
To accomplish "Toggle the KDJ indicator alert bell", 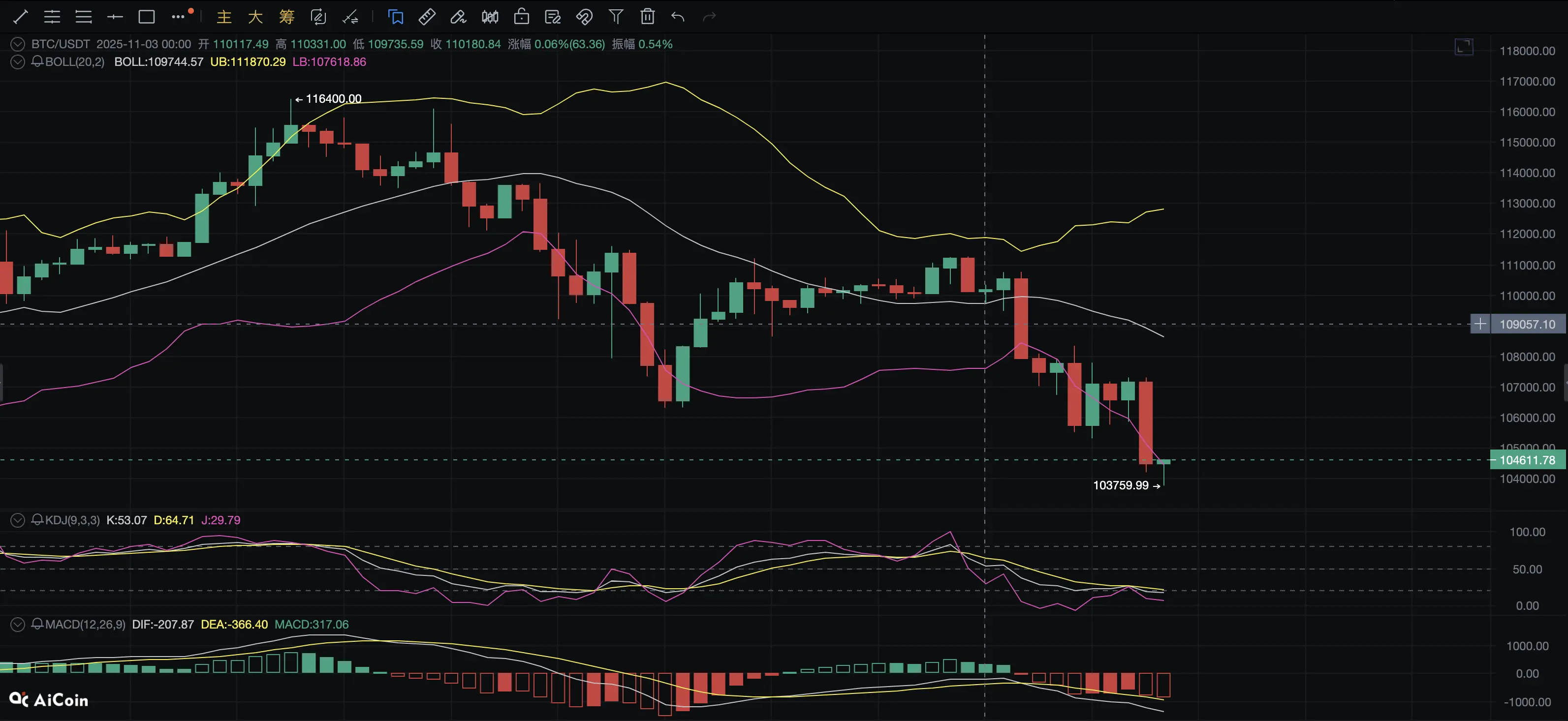I will (x=37, y=520).
